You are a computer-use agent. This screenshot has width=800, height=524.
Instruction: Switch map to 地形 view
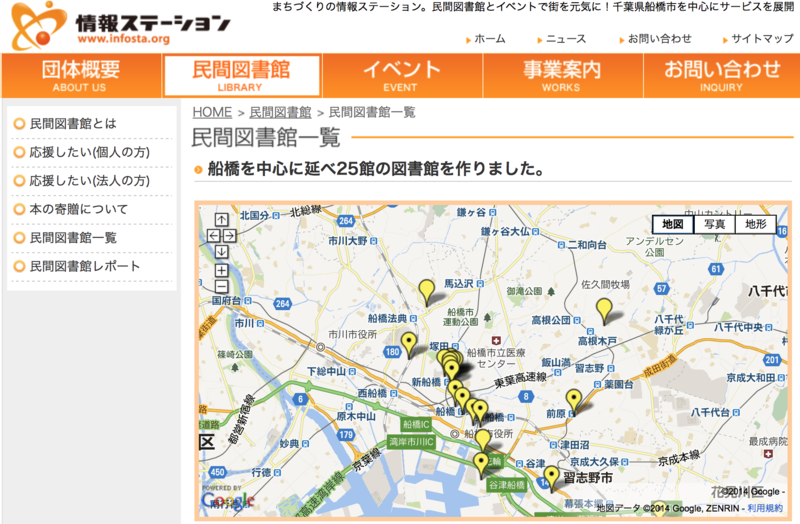[756, 224]
